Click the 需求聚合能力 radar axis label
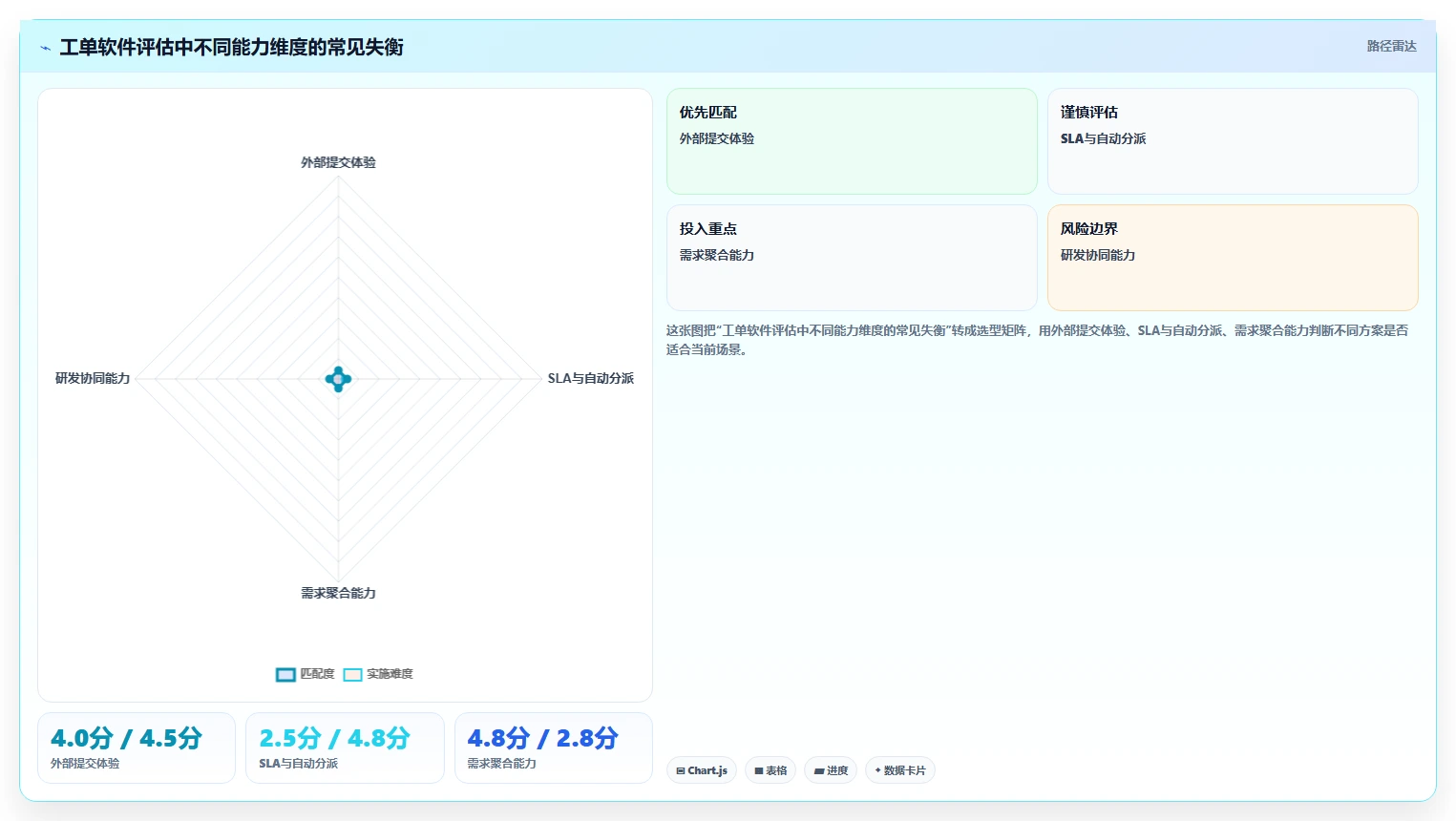1456x821 pixels. click(x=338, y=593)
